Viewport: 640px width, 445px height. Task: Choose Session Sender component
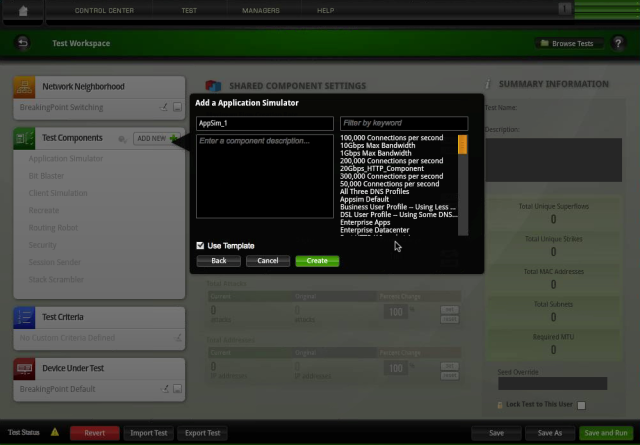click(55, 263)
